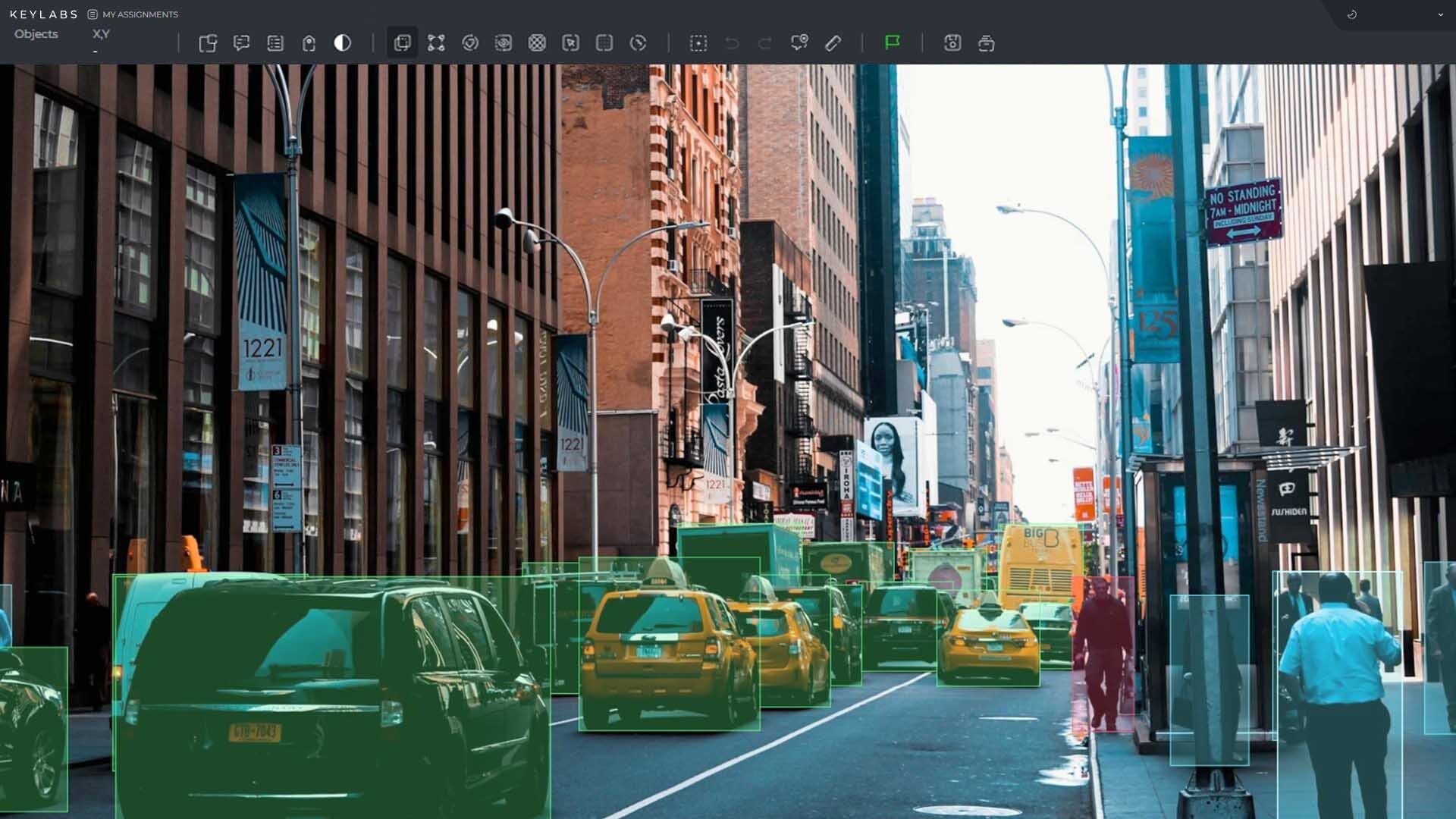Select the free transform tool

pos(436,43)
